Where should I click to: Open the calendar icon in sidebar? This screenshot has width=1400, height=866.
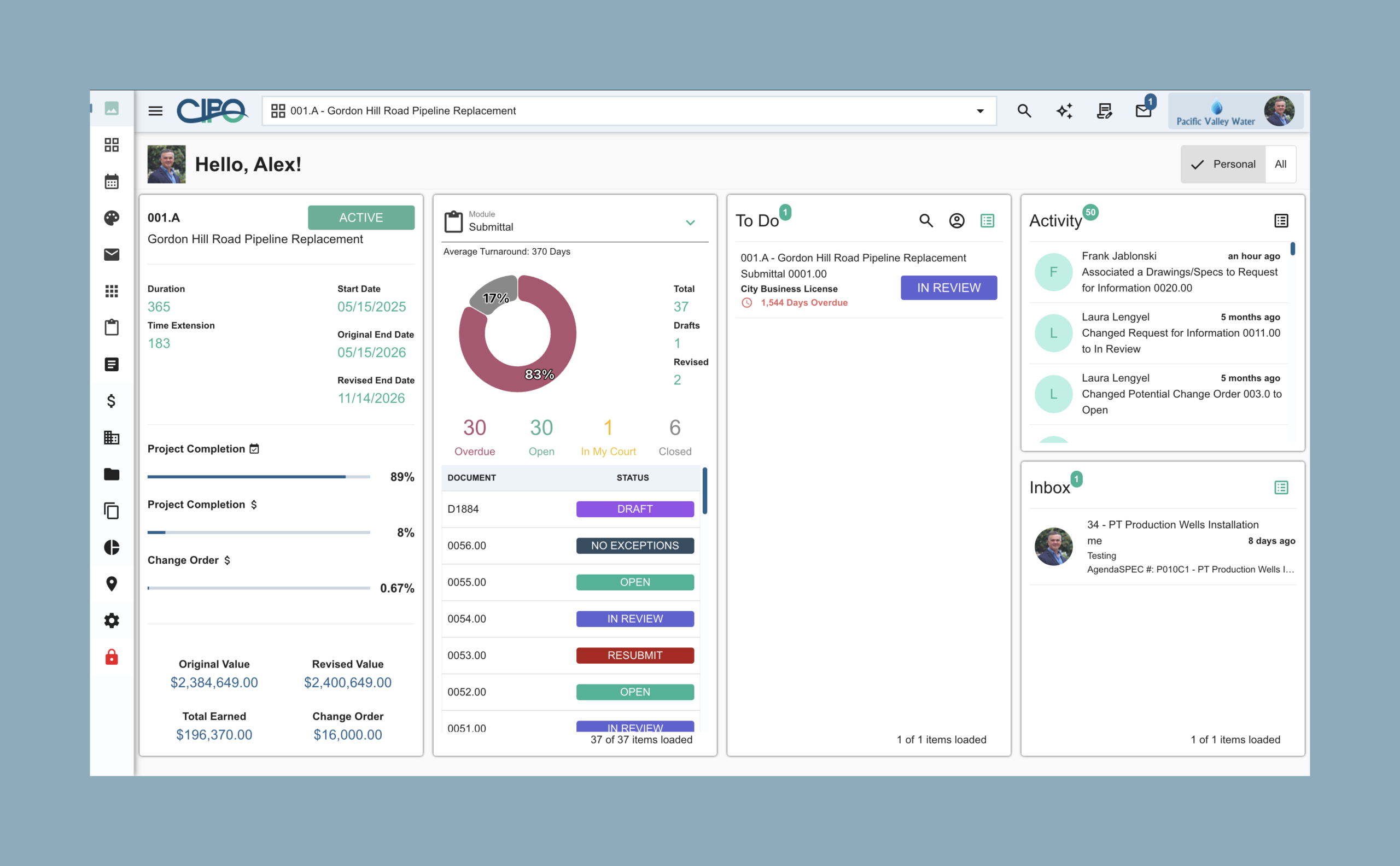(x=112, y=182)
